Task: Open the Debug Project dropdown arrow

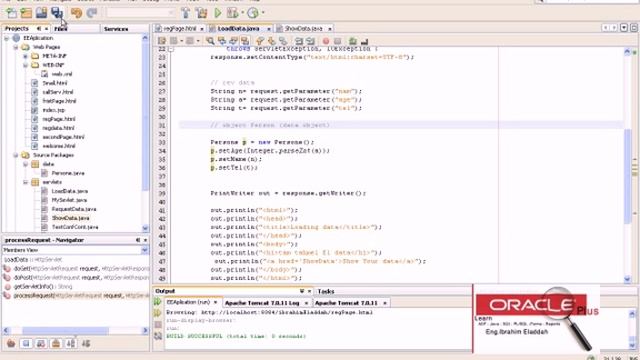Action: tap(242, 13)
